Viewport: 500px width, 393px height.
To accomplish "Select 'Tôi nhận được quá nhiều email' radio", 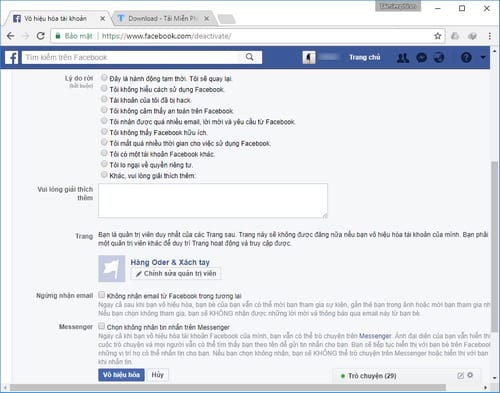I will pyautogui.click(x=104, y=121).
